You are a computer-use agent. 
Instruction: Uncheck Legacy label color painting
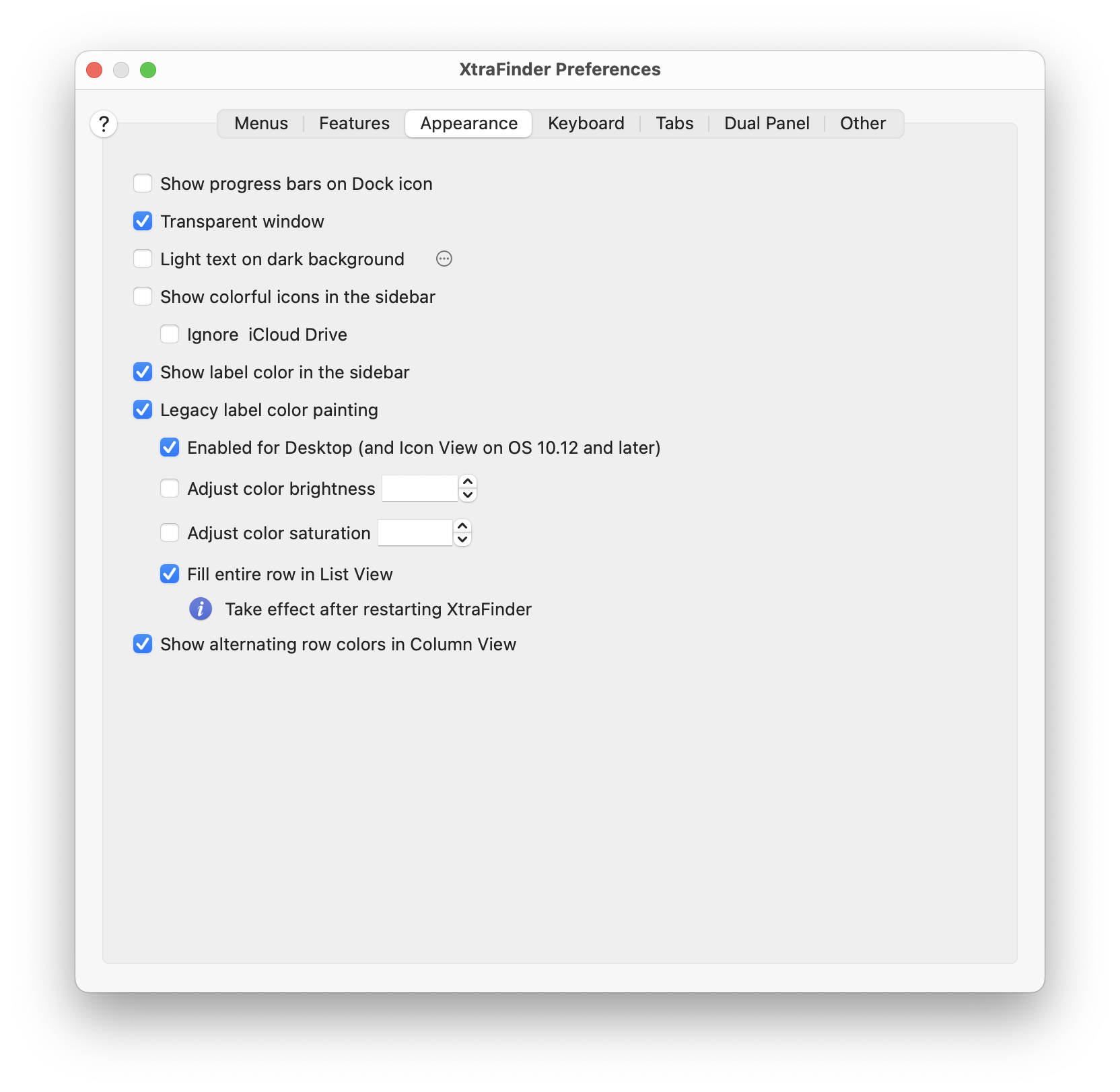coord(143,409)
